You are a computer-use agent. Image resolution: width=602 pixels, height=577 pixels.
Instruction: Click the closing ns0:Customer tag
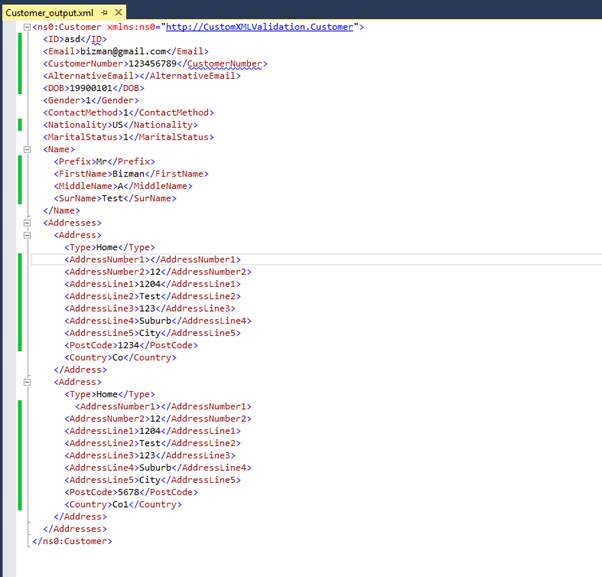[x=72, y=541]
